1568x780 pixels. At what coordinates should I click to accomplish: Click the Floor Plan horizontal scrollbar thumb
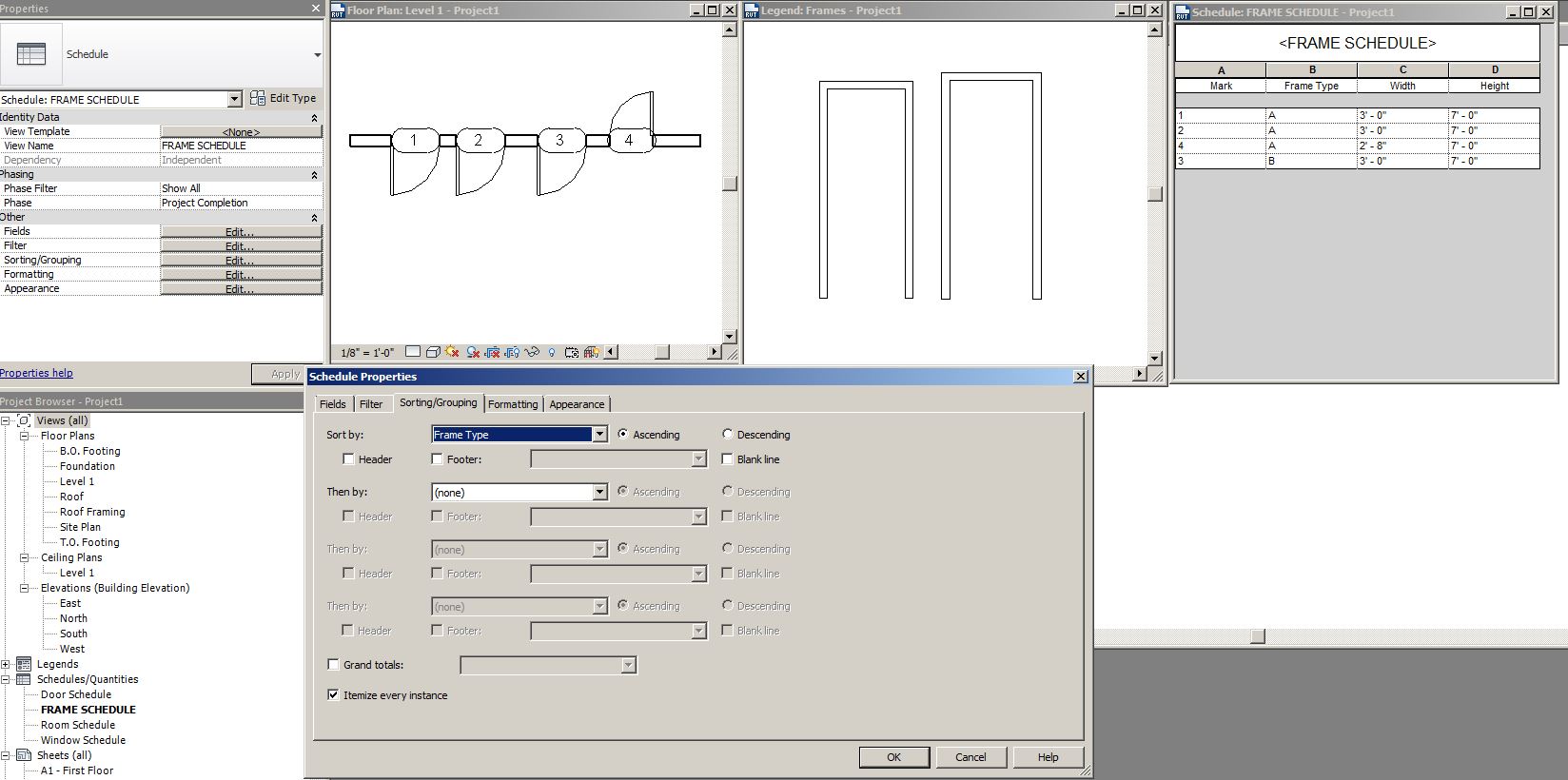pyautogui.click(x=662, y=352)
